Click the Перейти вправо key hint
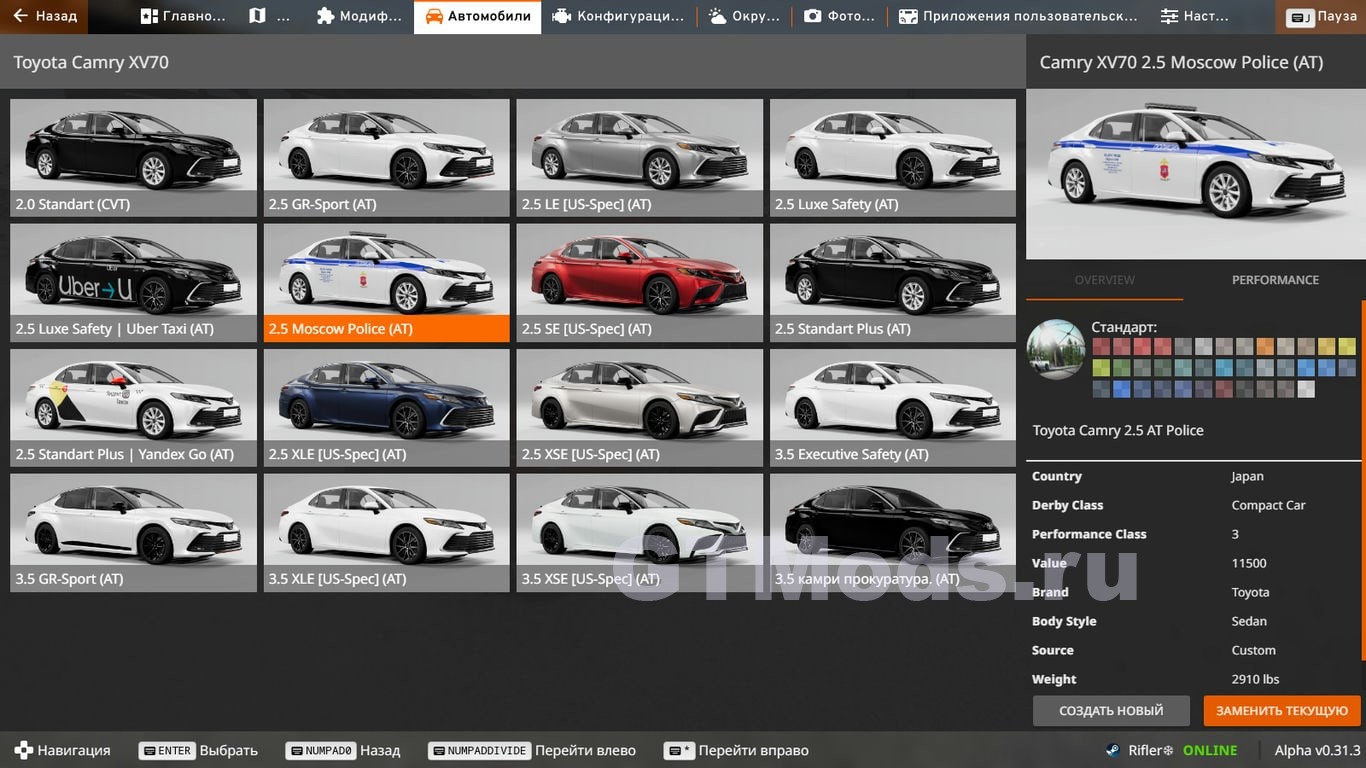Screen dimensions: 1366x768 tap(737, 750)
